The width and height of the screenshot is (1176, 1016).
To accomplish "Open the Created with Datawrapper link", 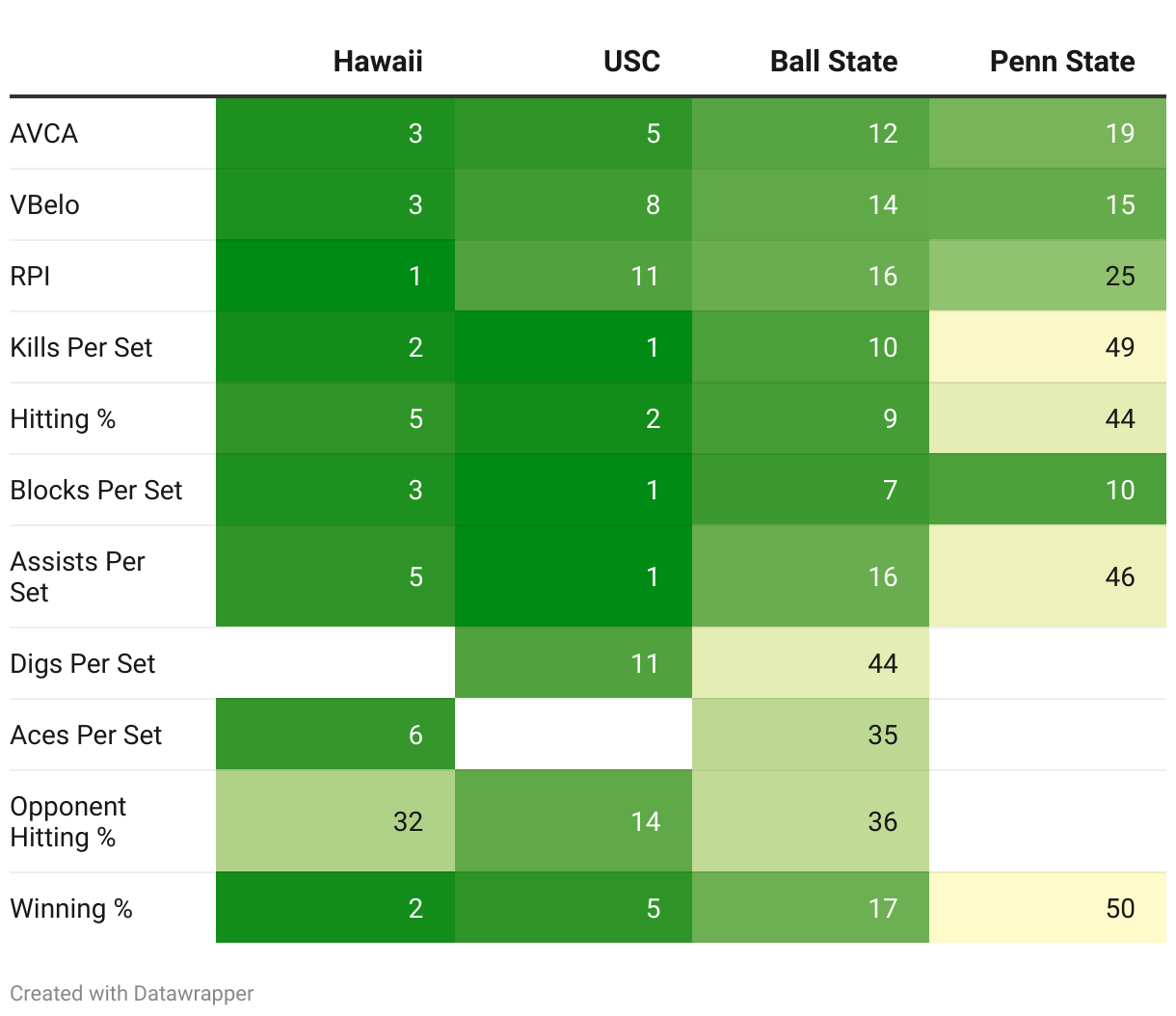I will [132, 993].
